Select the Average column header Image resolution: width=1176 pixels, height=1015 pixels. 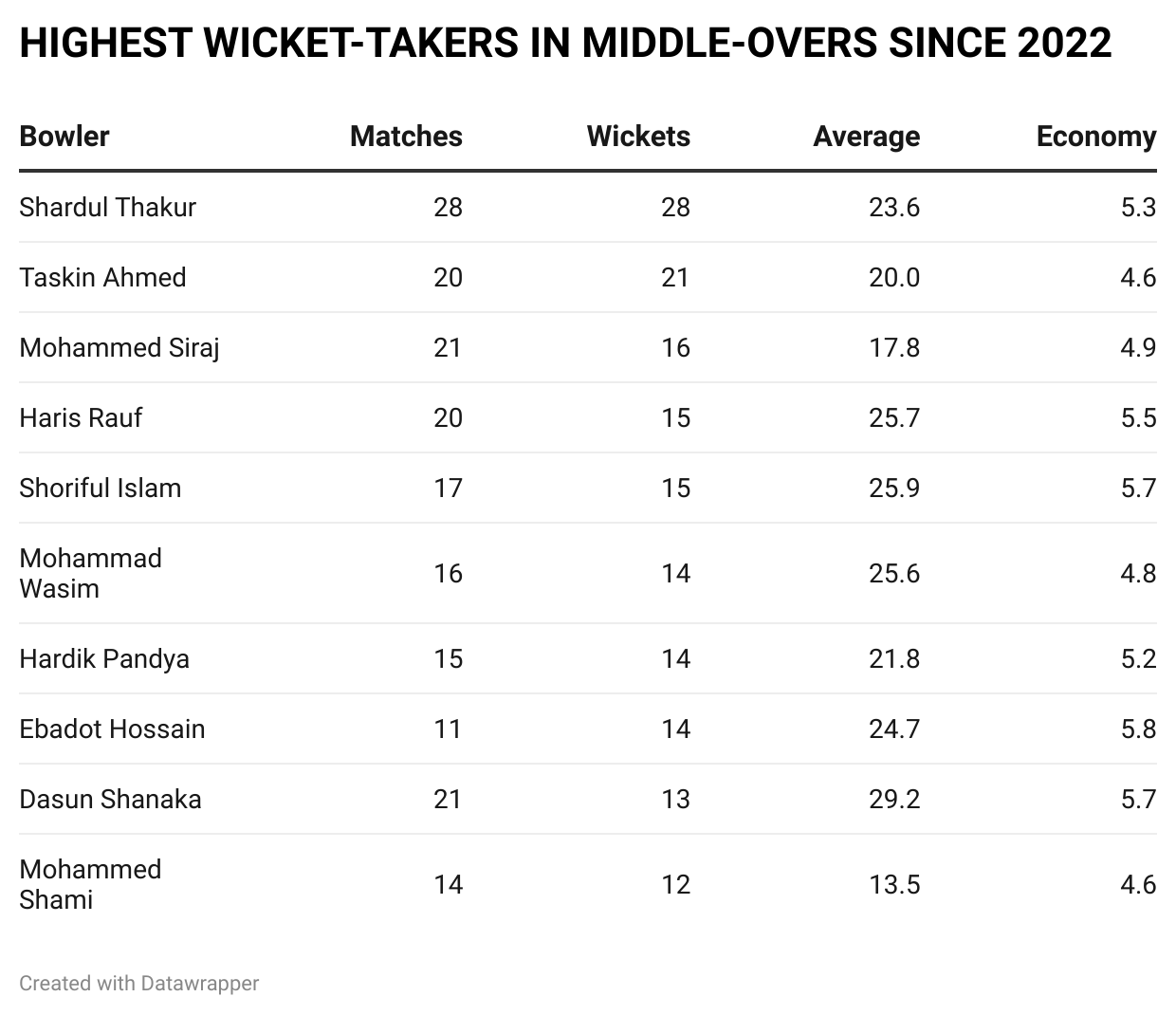866,137
